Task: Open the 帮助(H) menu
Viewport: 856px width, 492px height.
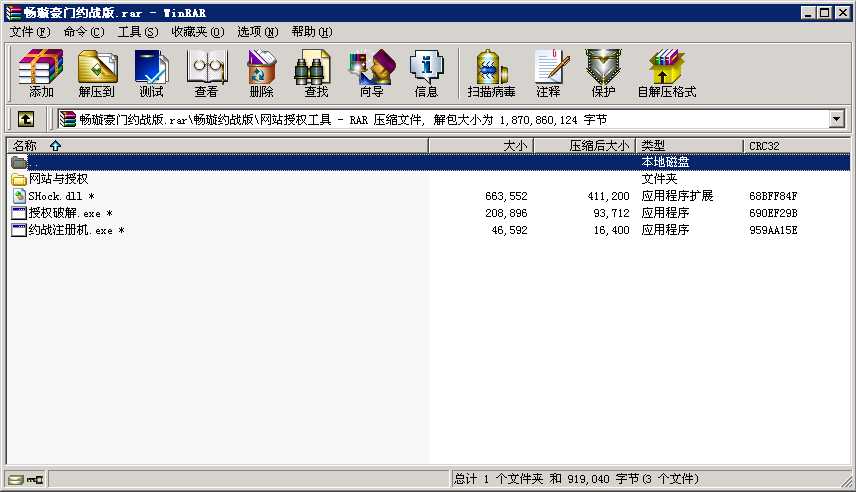Action: click(x=312, y=32)
